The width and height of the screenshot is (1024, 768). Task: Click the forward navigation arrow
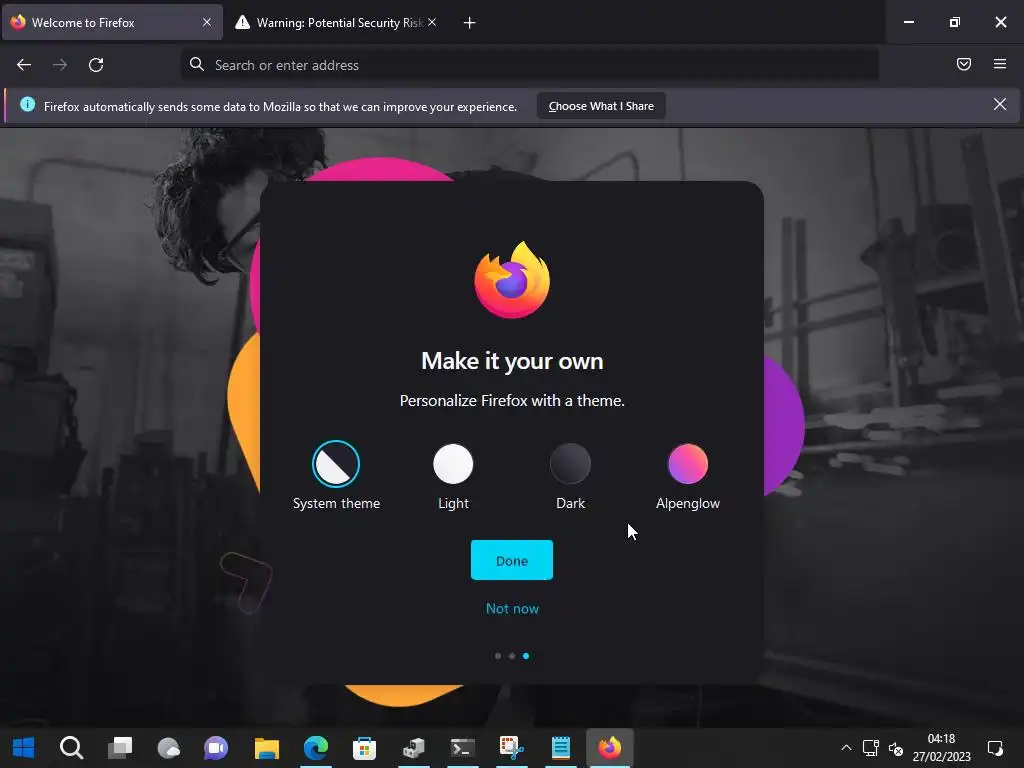point(59,65)
